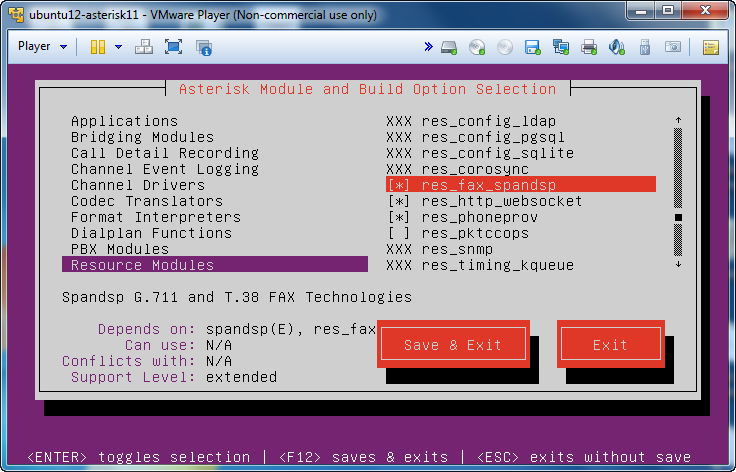The width and height of the screenshot is (736, 472).
Task: Open the Player menu dropdown
Action: tap(42, 46)
